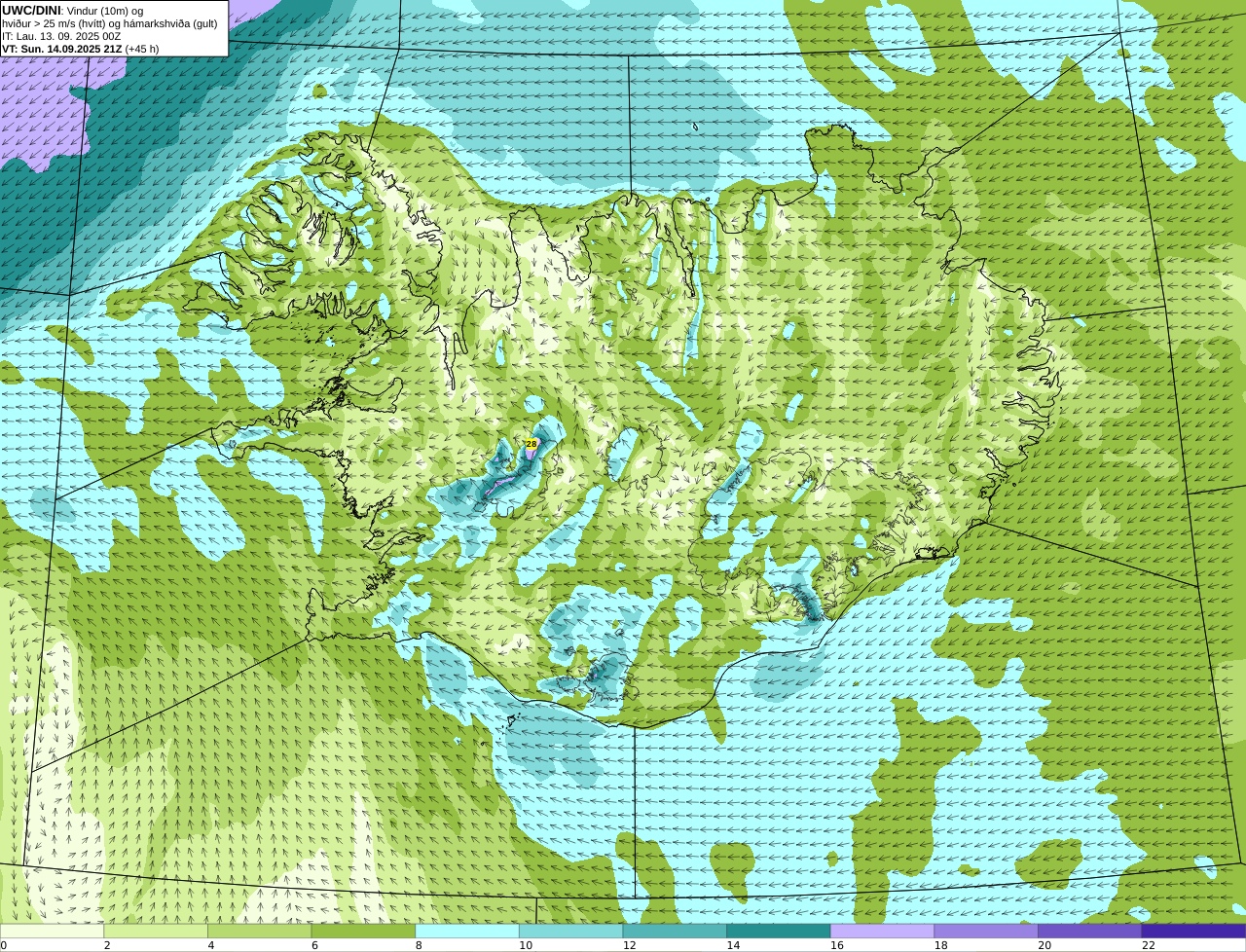Click the legend scale label '4'
The width and height of the screenshot is (1246, 952).
[x=211, y=945]
